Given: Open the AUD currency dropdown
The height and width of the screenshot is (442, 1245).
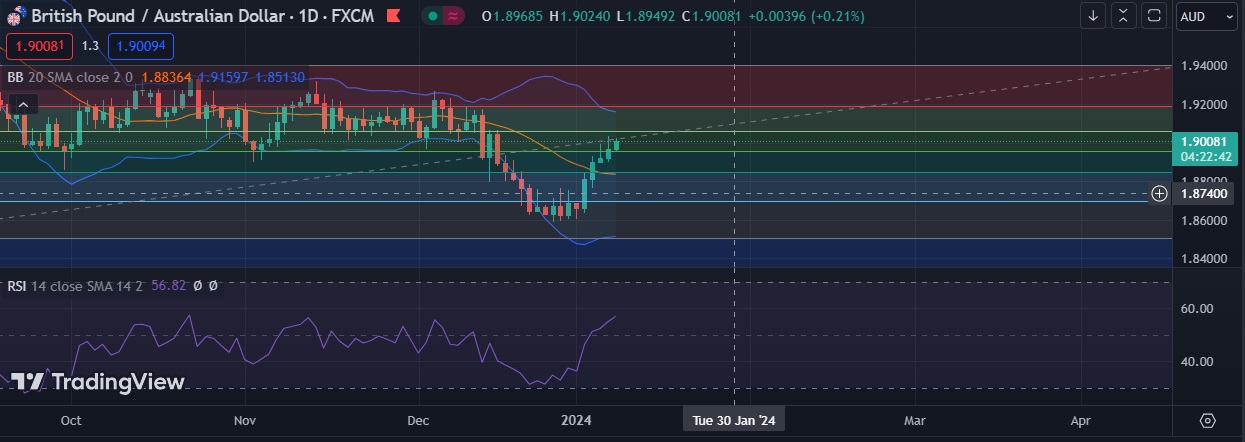Looking at the screenshot, I should coord(1207,16).
